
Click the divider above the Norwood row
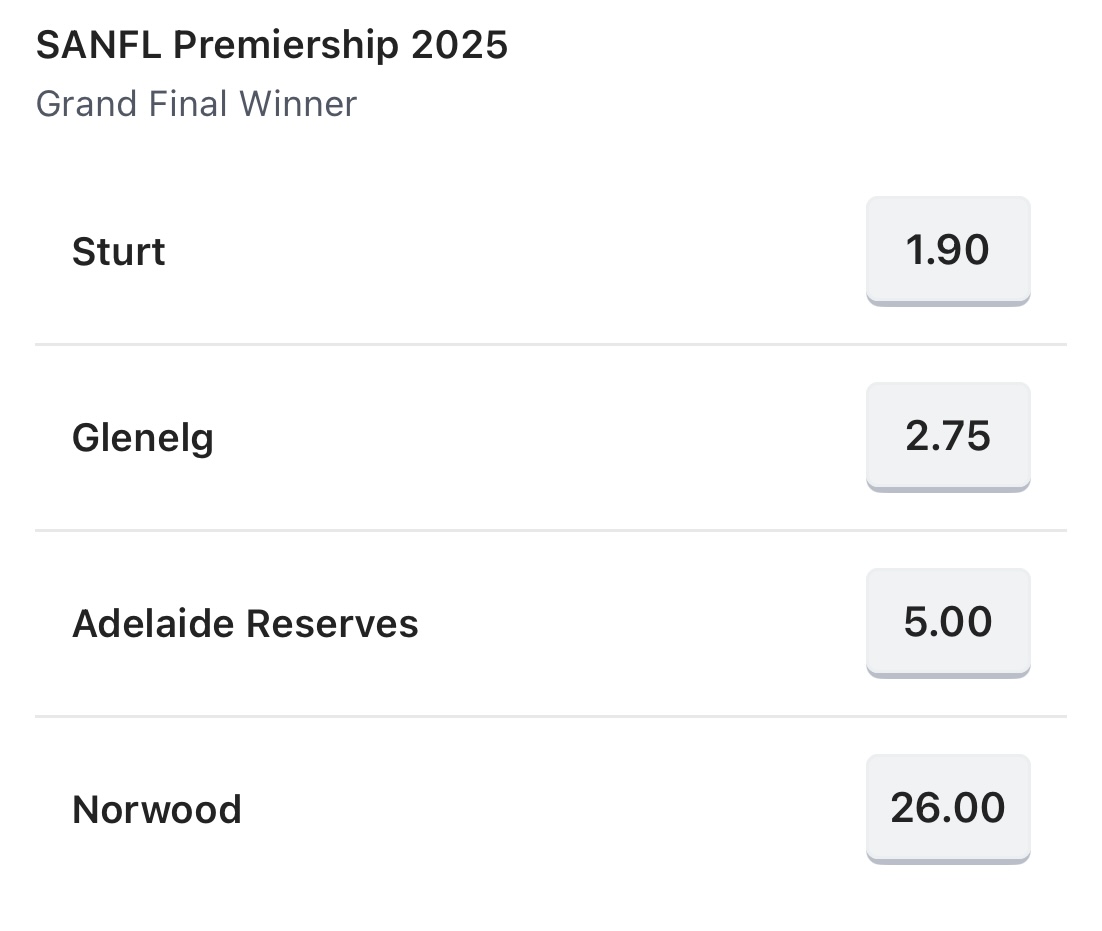(x=551, y=716)
